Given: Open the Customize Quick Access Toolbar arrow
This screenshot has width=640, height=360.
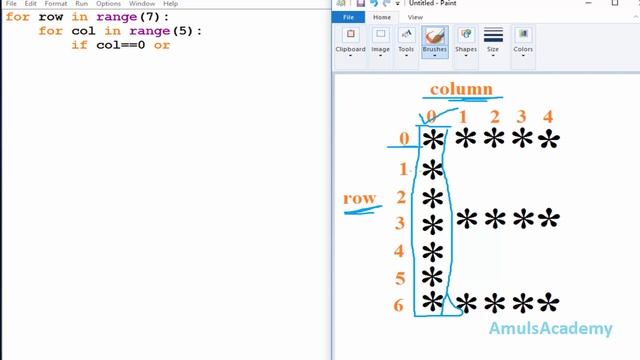Looking at the screenshot, I should click(397, 4).
